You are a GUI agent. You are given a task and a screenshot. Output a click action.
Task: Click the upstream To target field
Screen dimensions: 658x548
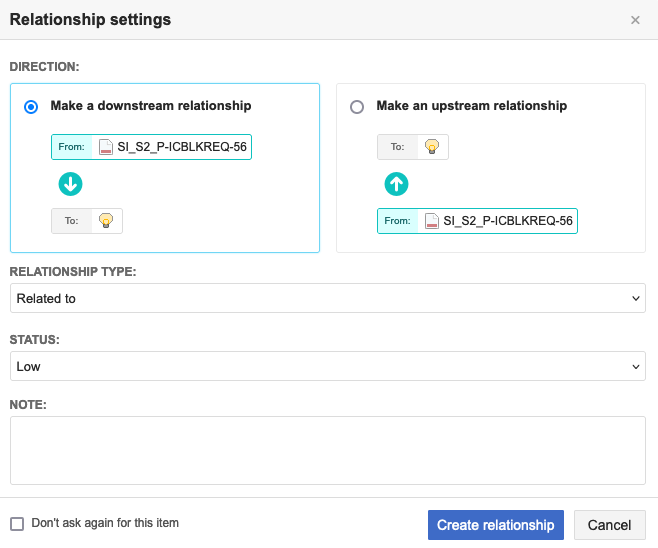click(x=413, y=147)
